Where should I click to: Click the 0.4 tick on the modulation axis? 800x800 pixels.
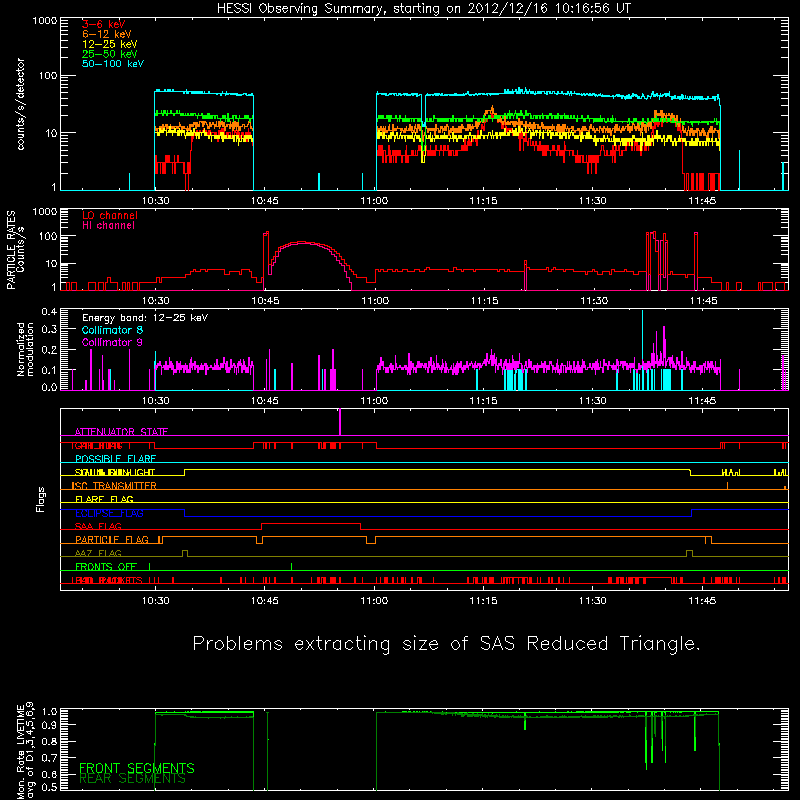49,312
